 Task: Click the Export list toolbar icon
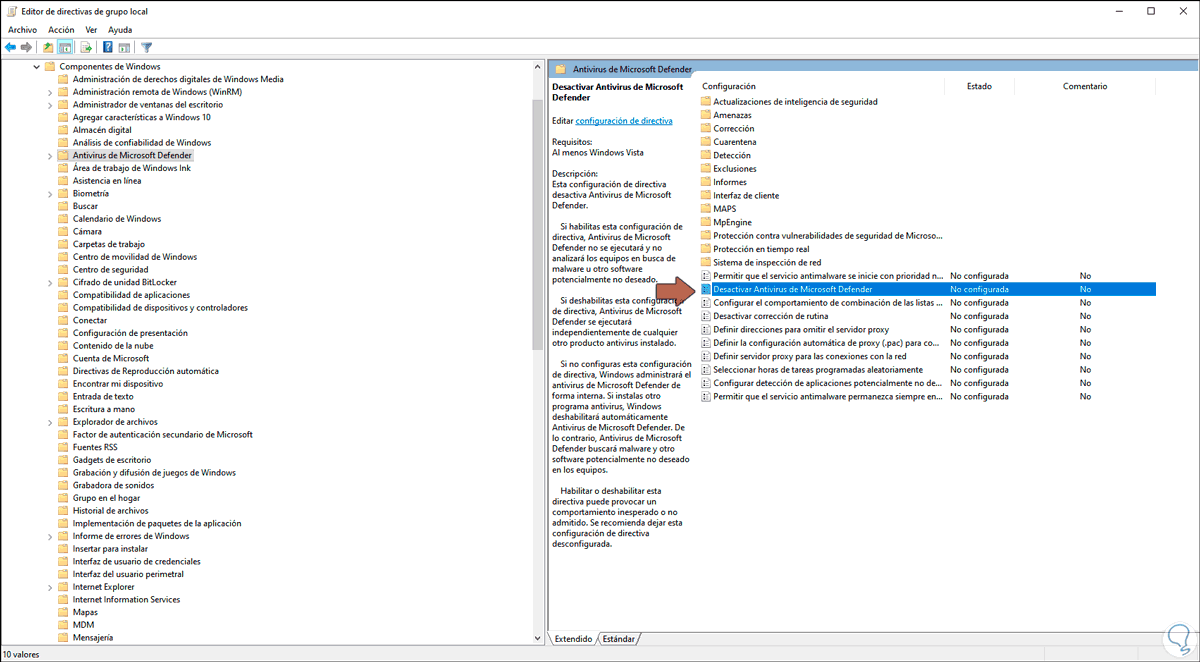[x=86, y=47]
